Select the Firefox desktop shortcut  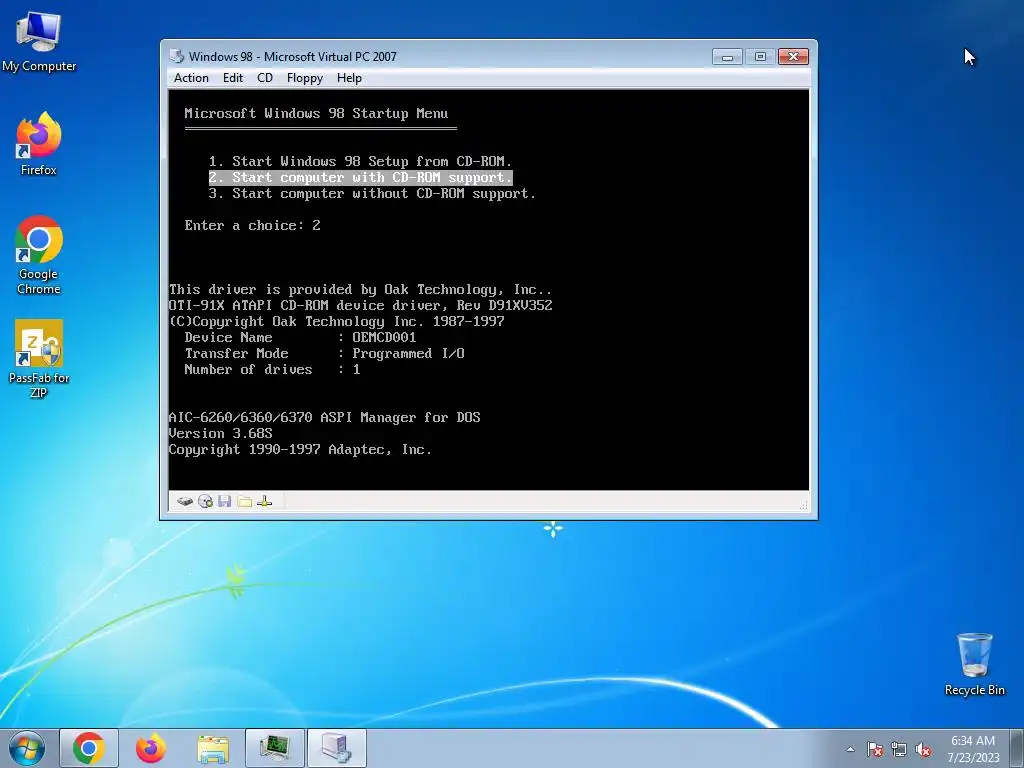[39, 144]
